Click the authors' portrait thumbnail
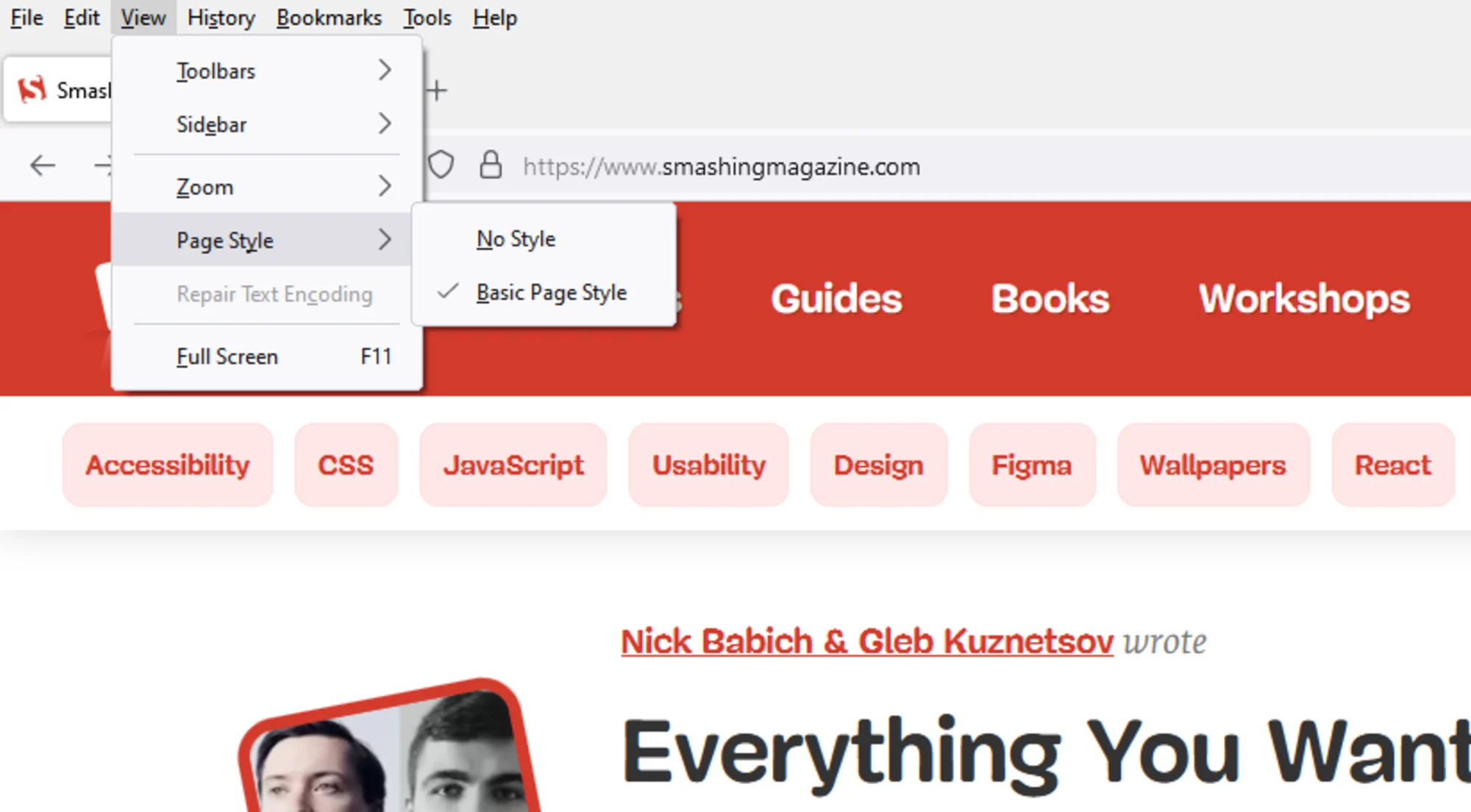The height and width of the screenshot is (812, 1471). coord(391,747)
